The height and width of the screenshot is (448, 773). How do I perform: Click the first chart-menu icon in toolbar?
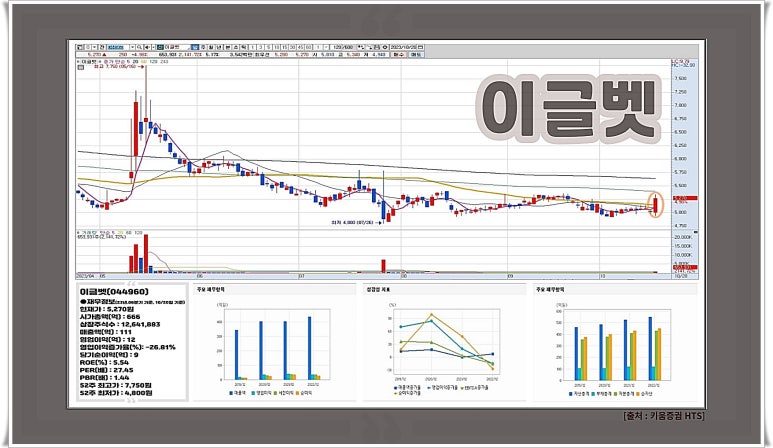(79, 47)
